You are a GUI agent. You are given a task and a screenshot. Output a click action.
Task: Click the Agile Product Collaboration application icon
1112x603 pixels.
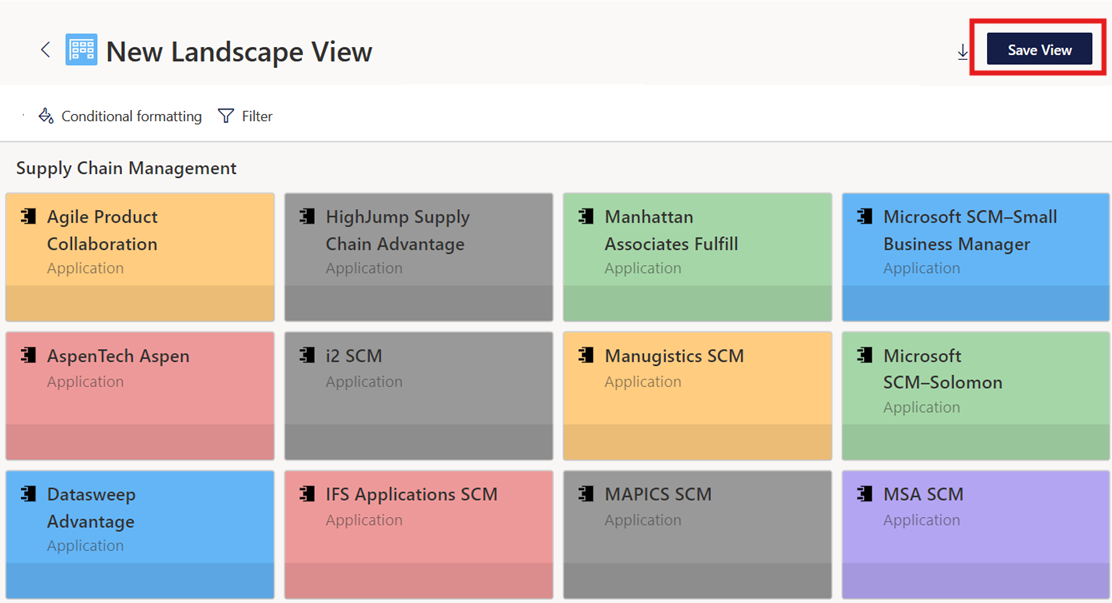(x=28, y=216)
